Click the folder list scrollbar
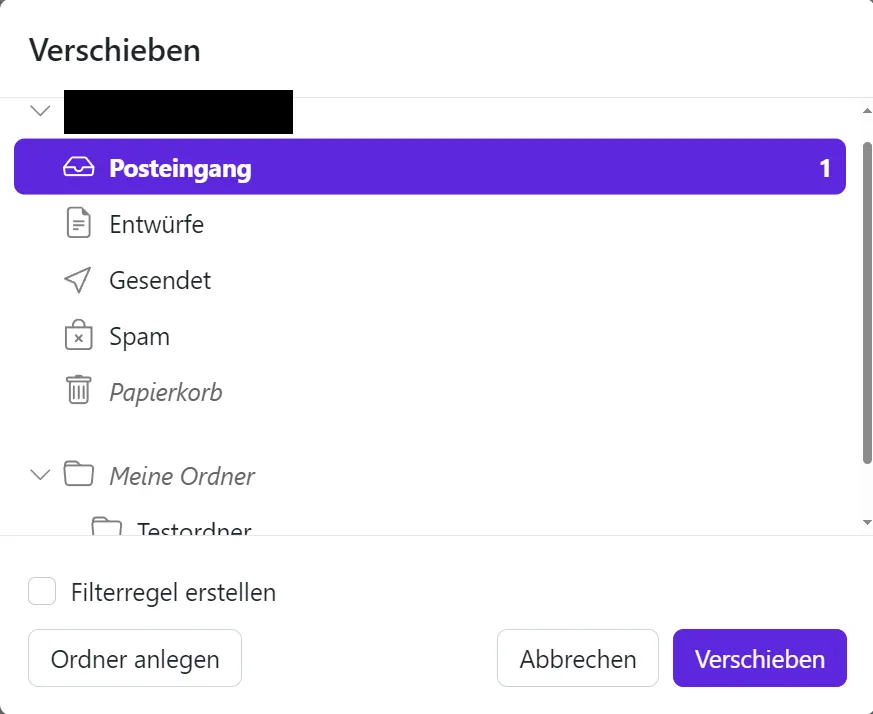873x714 pixels. 866,300
